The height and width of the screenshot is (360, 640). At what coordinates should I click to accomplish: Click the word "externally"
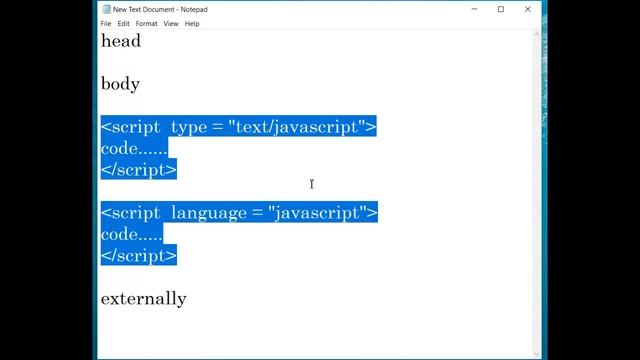point(144,298)
